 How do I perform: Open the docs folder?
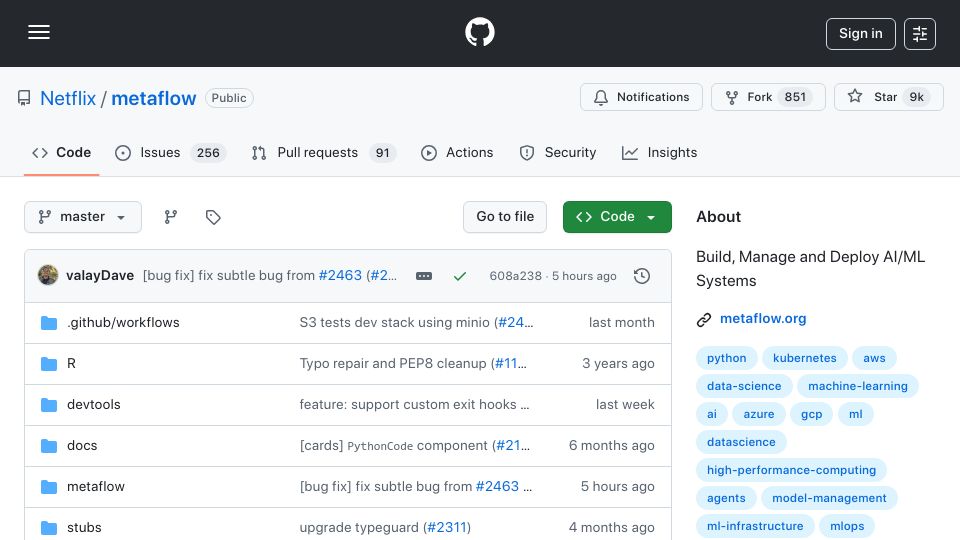coord(82,446)
